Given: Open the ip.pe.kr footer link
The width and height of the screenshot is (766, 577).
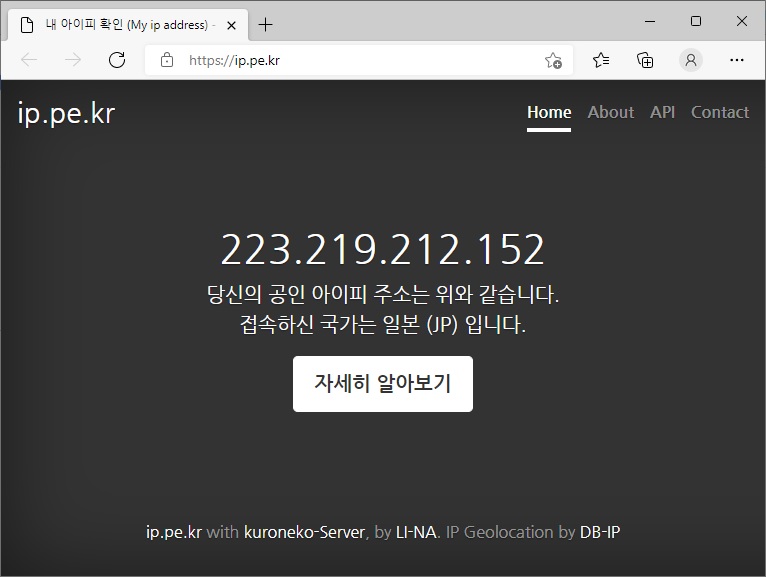Looking at the screenshot, I should (174, 532).
